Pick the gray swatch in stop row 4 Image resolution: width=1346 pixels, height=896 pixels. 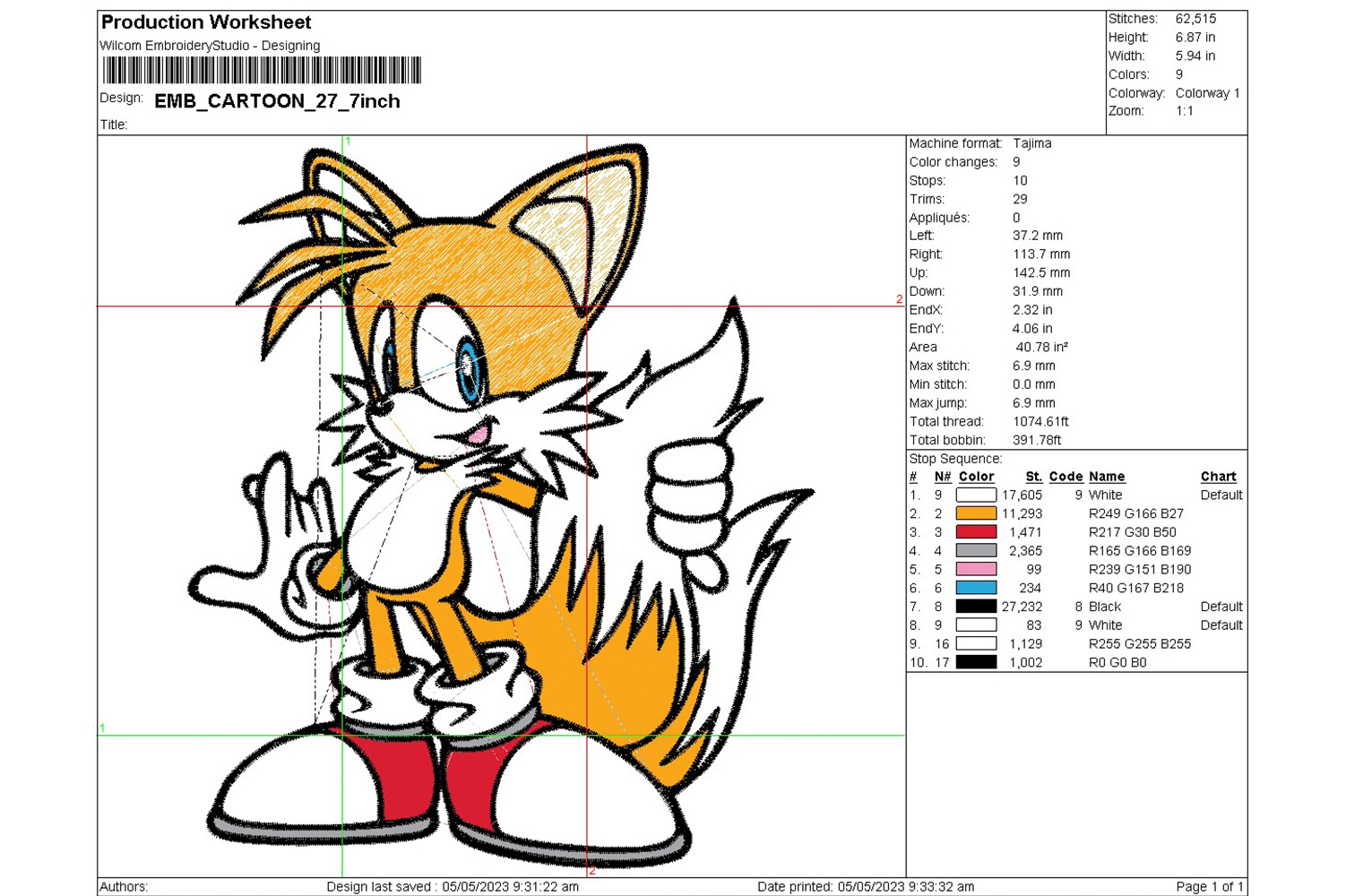[976, 551]
